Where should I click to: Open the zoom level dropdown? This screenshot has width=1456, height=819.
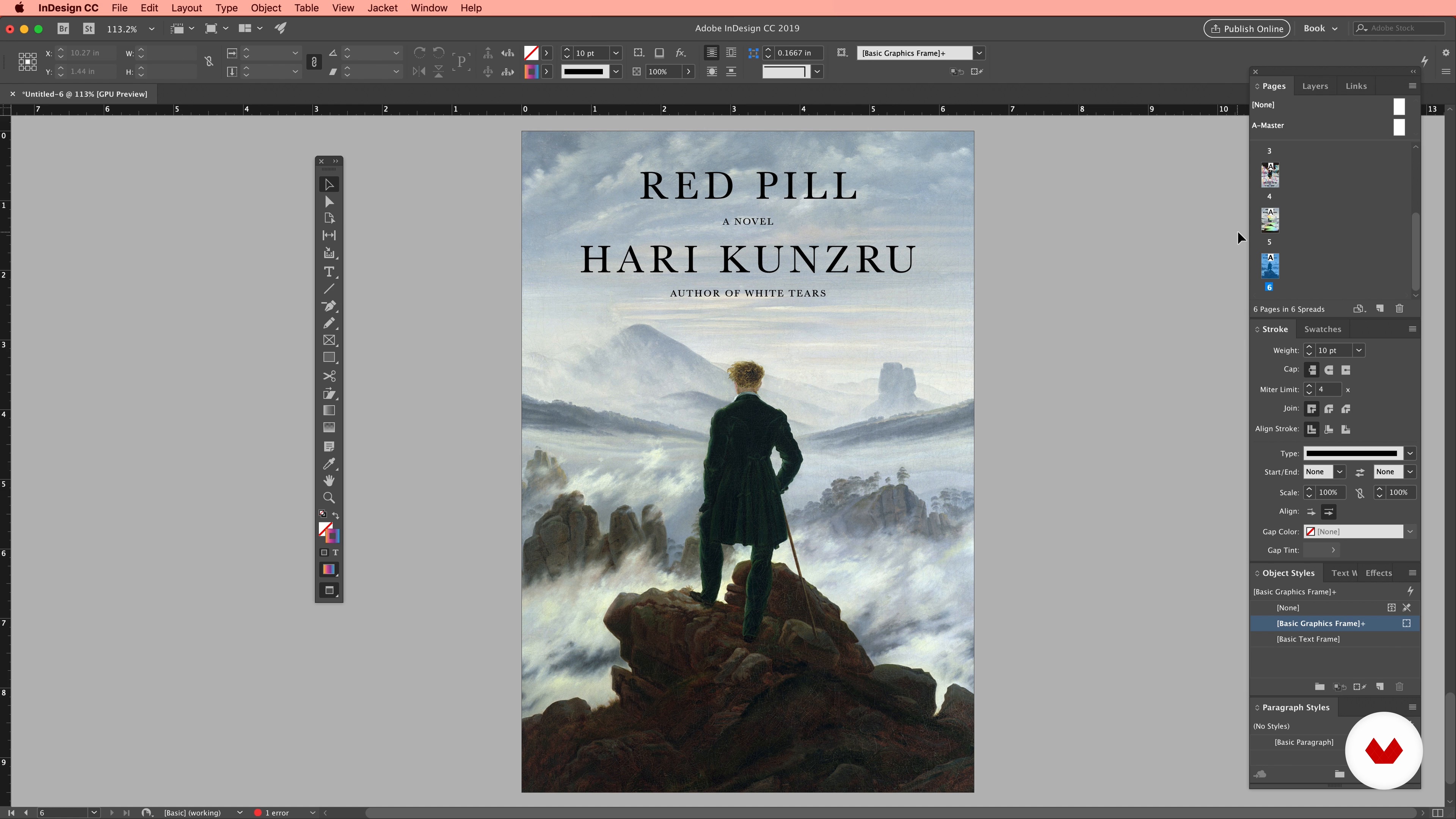click(x=151, y=29)
